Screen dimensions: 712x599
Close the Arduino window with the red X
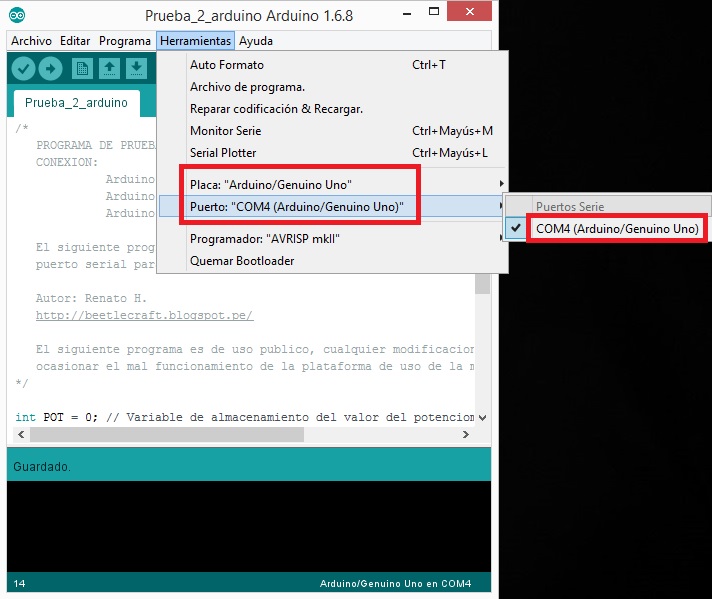click(470, 11)
